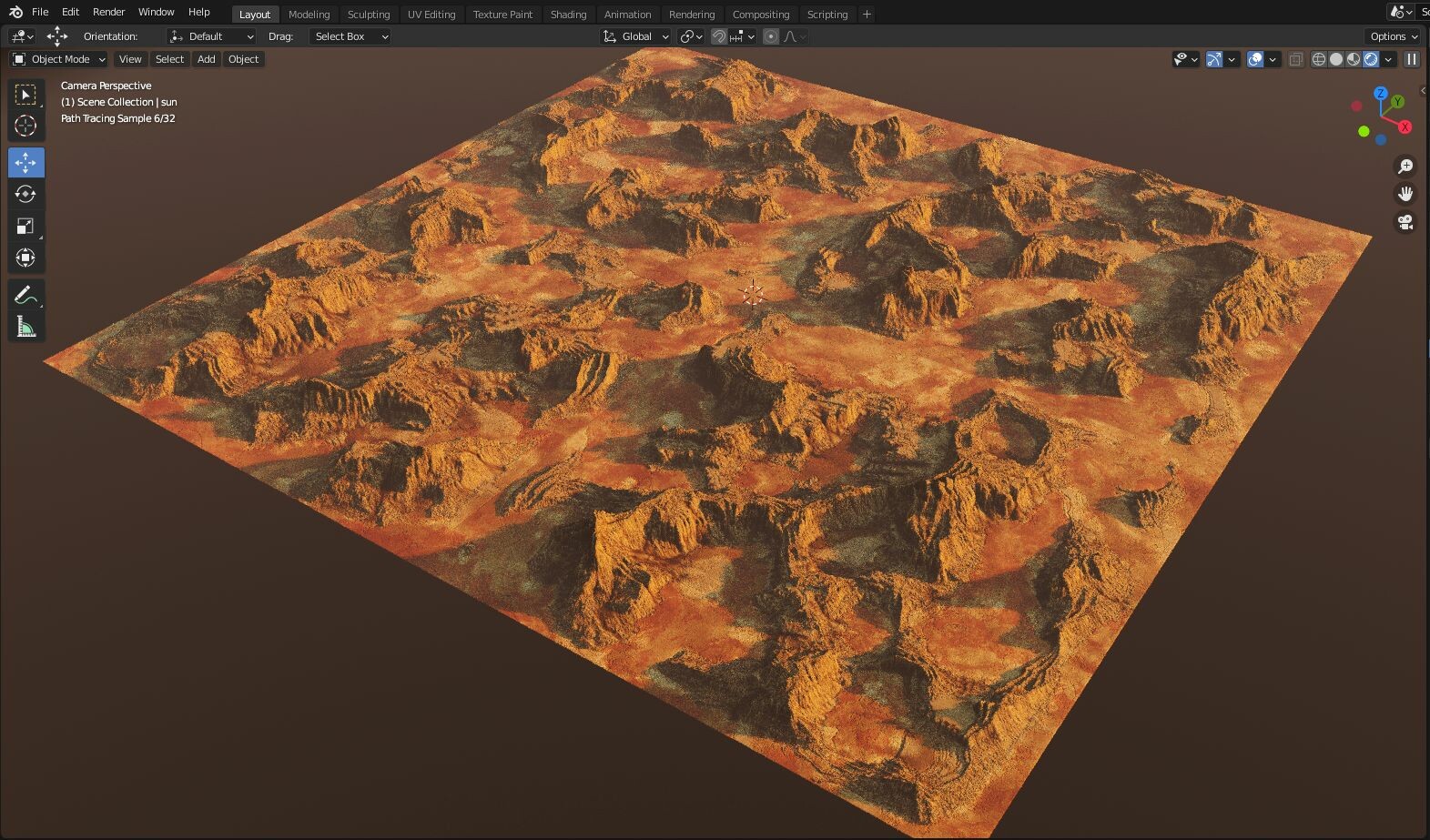
Task: Toggle the camera view icon
Action: (1405, 222)
